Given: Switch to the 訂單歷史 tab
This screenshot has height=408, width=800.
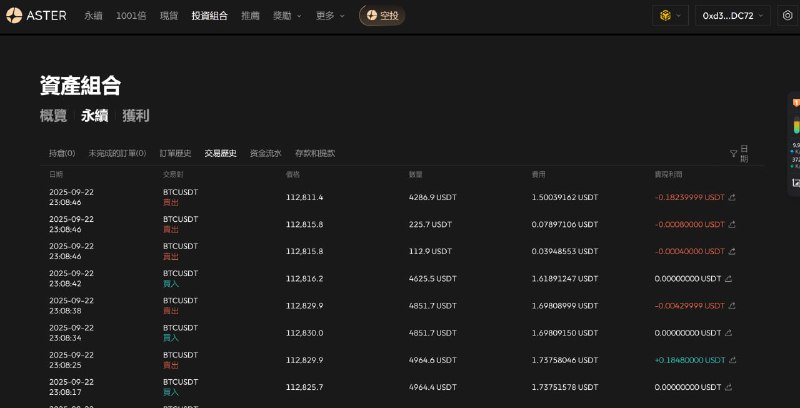Looking at the screenshot, I should pyautogui.click(x=175, y=153).
